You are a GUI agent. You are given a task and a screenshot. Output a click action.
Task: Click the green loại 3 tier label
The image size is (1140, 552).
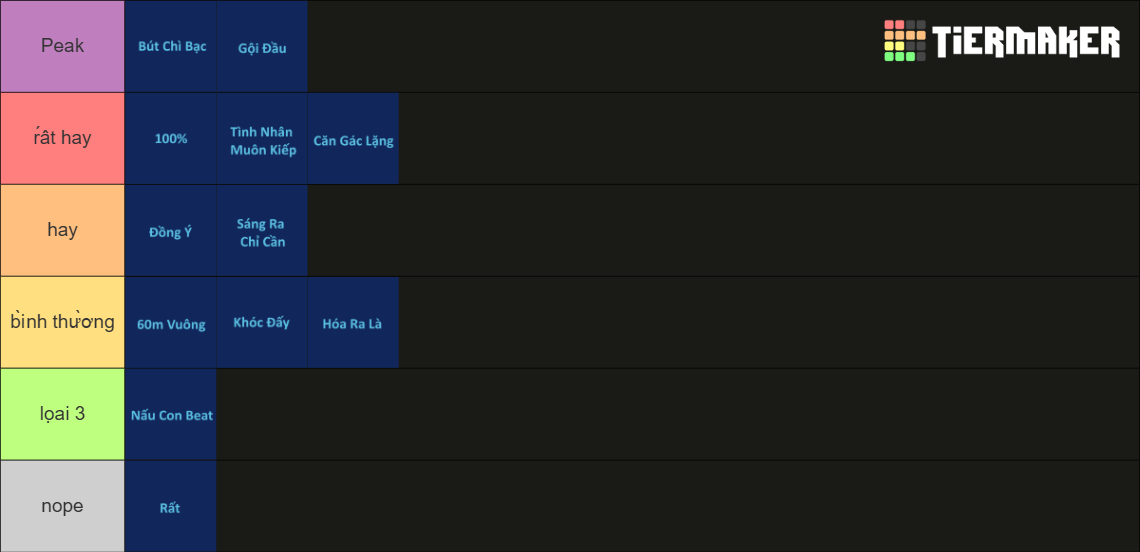point(63,415)
